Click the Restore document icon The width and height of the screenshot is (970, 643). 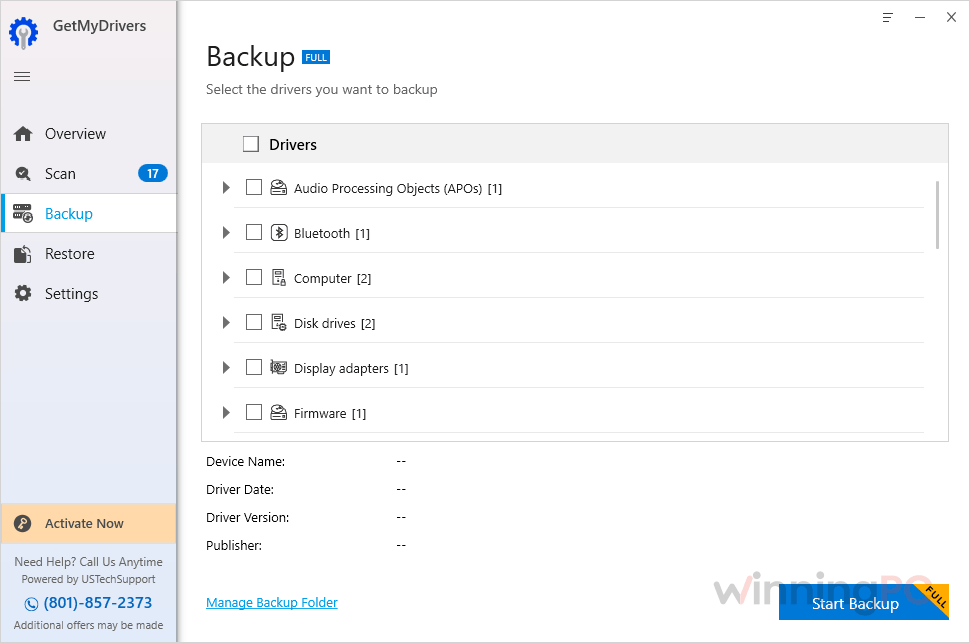[23, 254]
